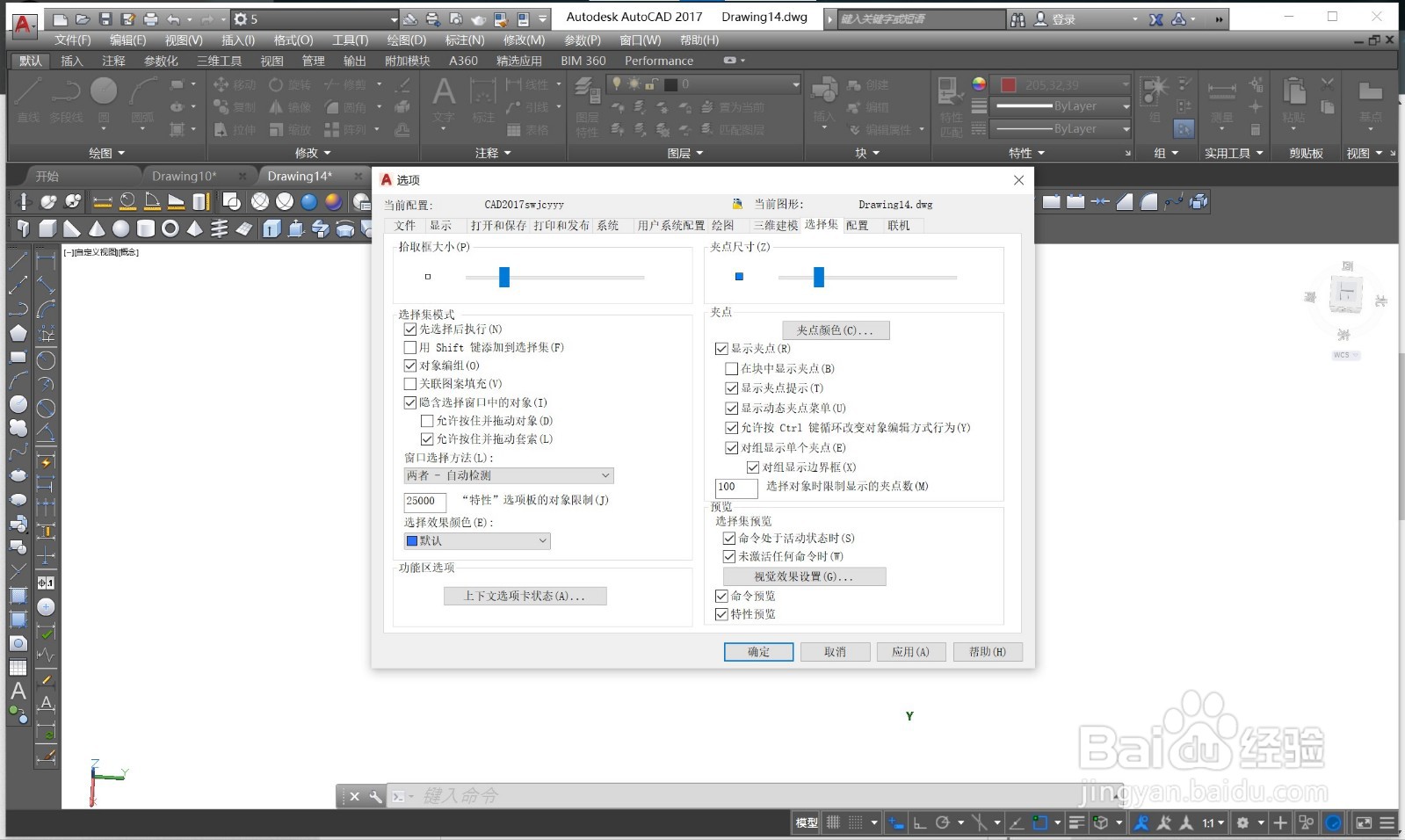Open the 文件(F) menu
This screenshot has width=1405, height=840.
(x=72, y=40)
